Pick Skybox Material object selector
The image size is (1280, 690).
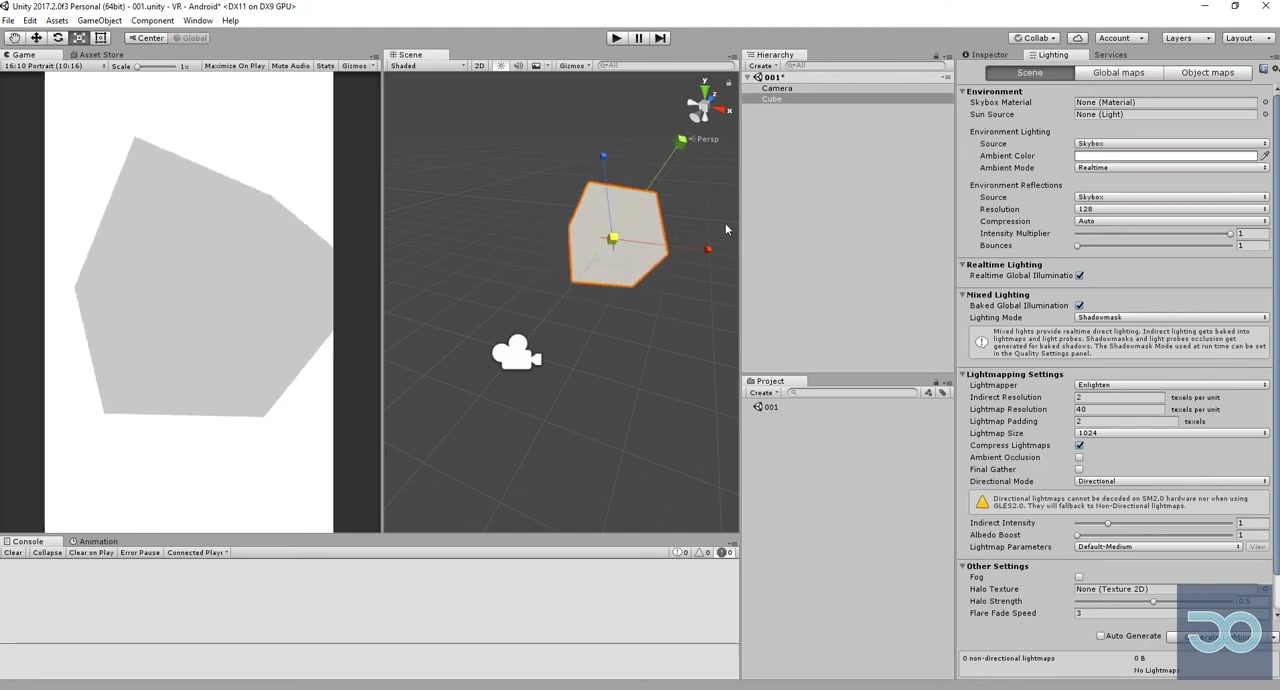click(x=1265, y=102)
